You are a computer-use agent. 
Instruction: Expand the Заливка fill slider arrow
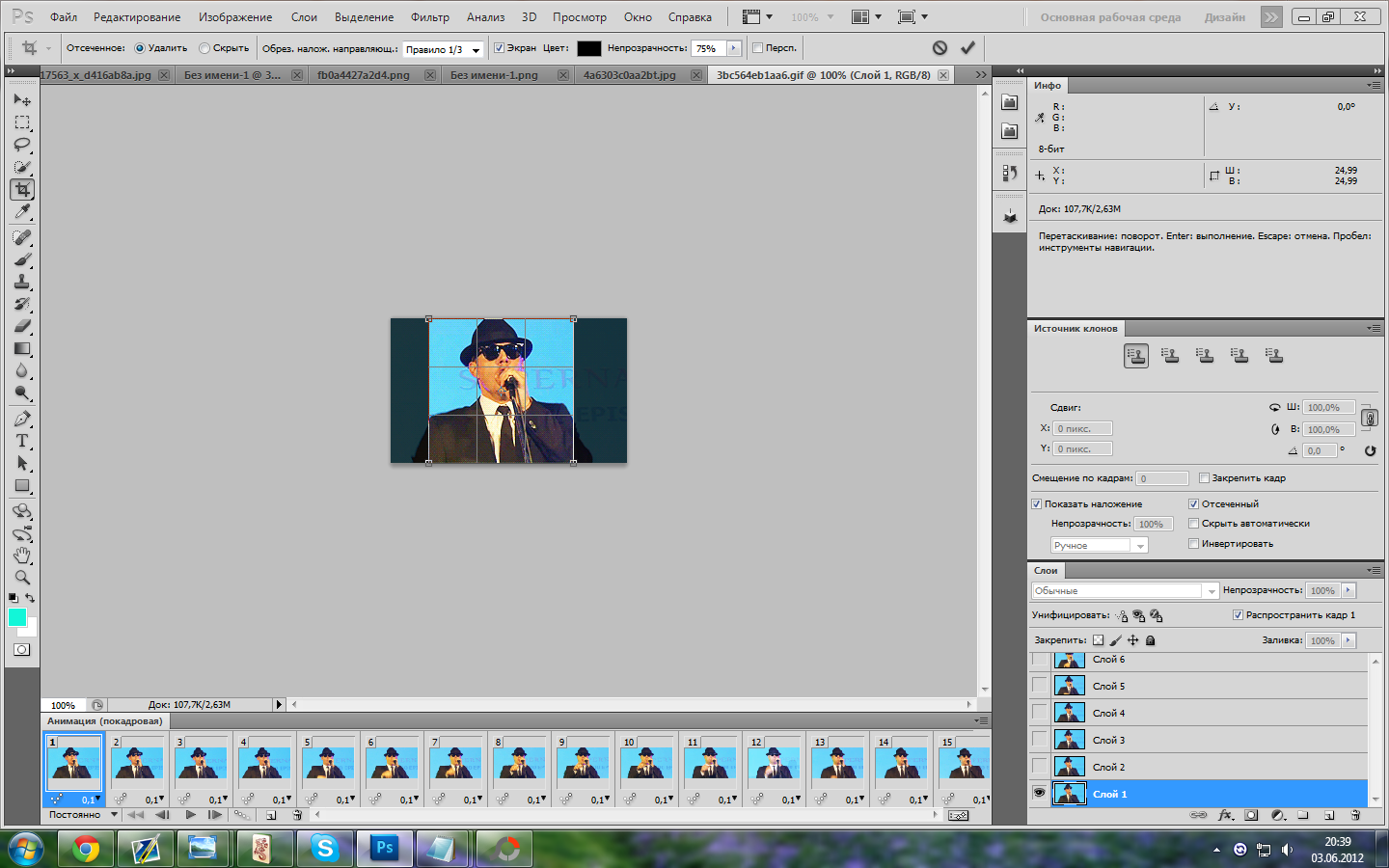[1348, 640]
